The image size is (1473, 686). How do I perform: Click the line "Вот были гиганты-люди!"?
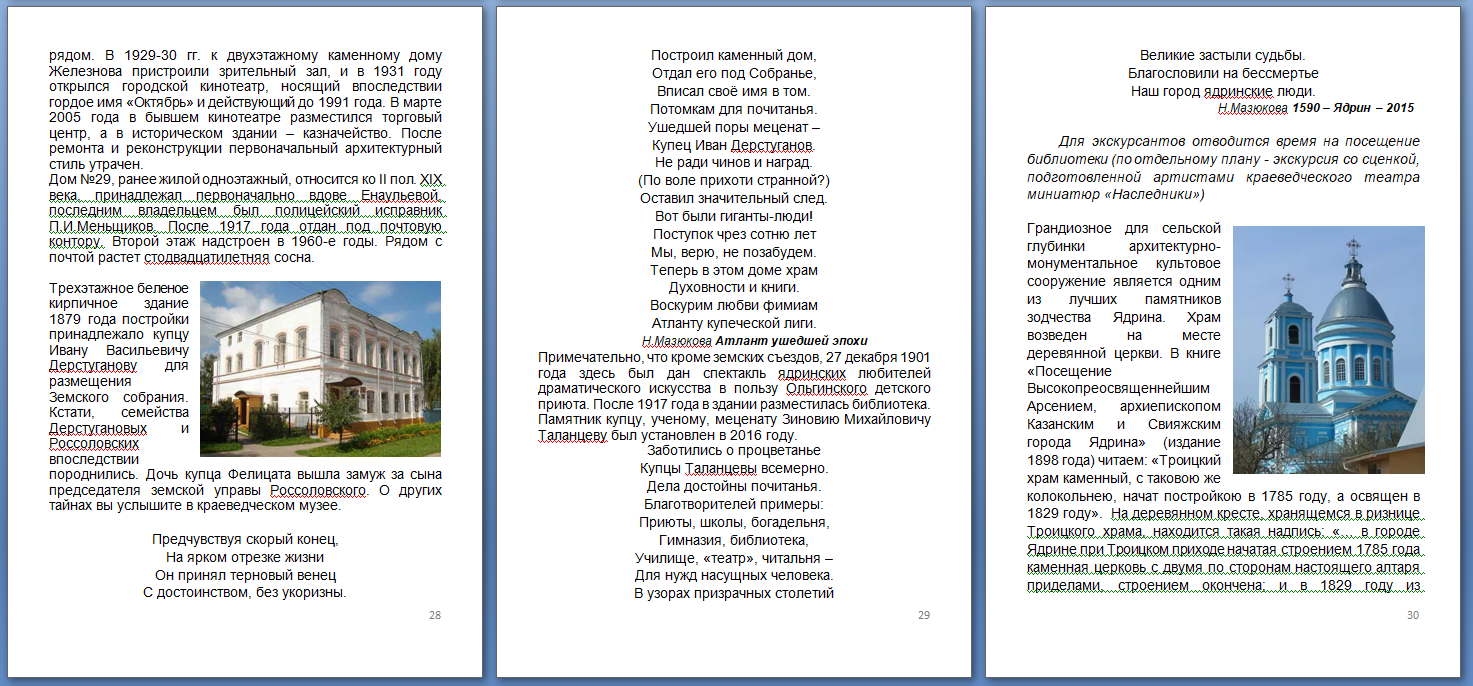click(734, 216)
